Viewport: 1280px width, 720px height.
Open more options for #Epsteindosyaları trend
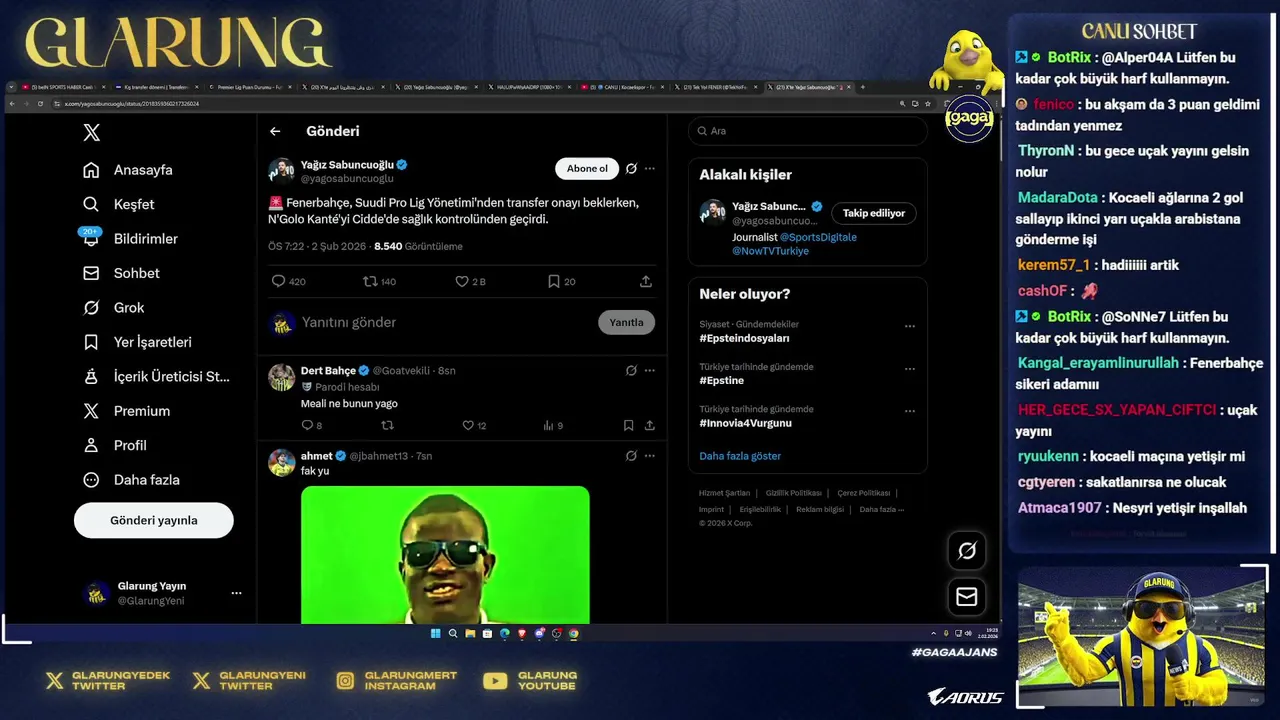(x=910, y=326)
